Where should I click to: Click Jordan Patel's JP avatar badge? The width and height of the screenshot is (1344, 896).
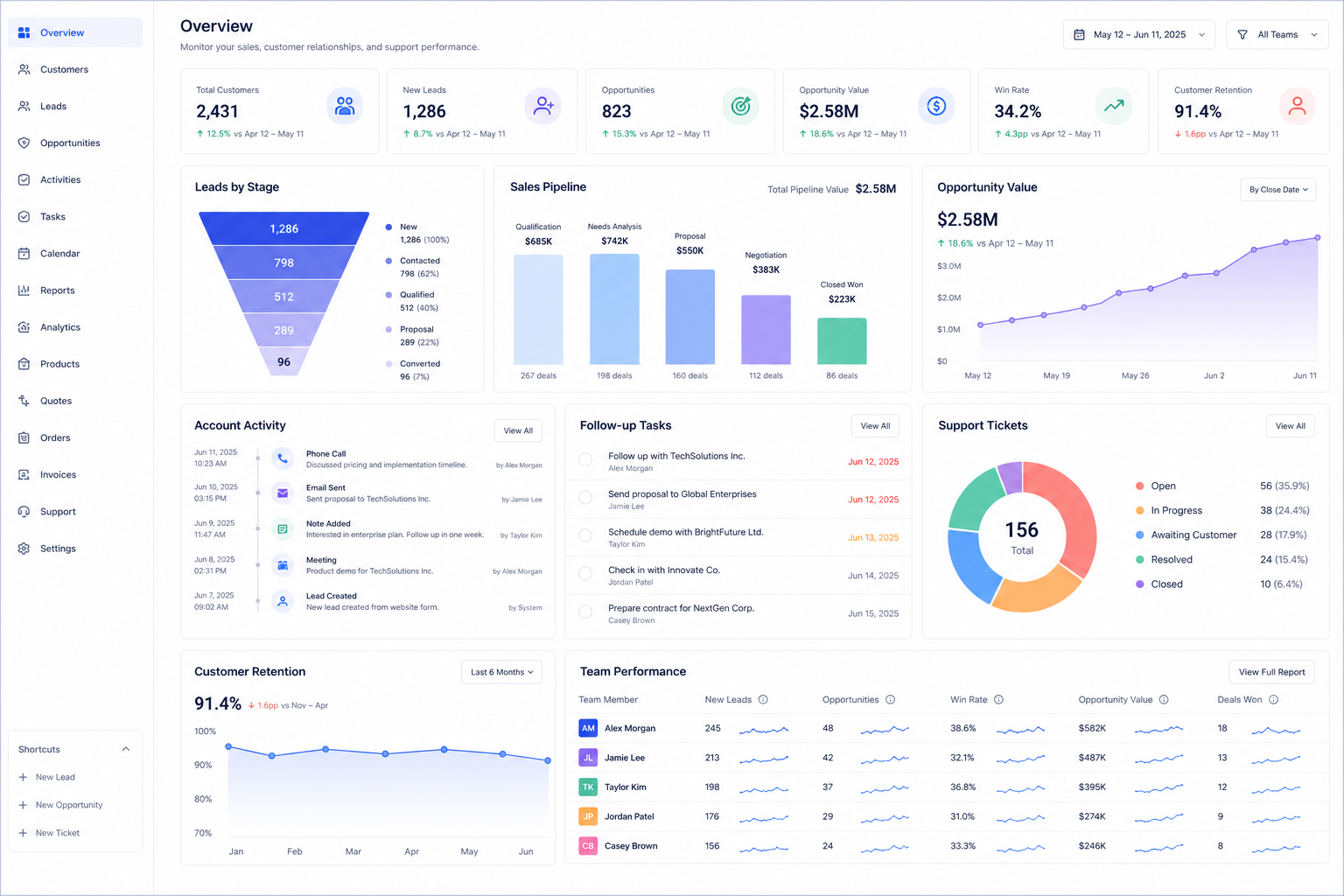coord(588,816)
